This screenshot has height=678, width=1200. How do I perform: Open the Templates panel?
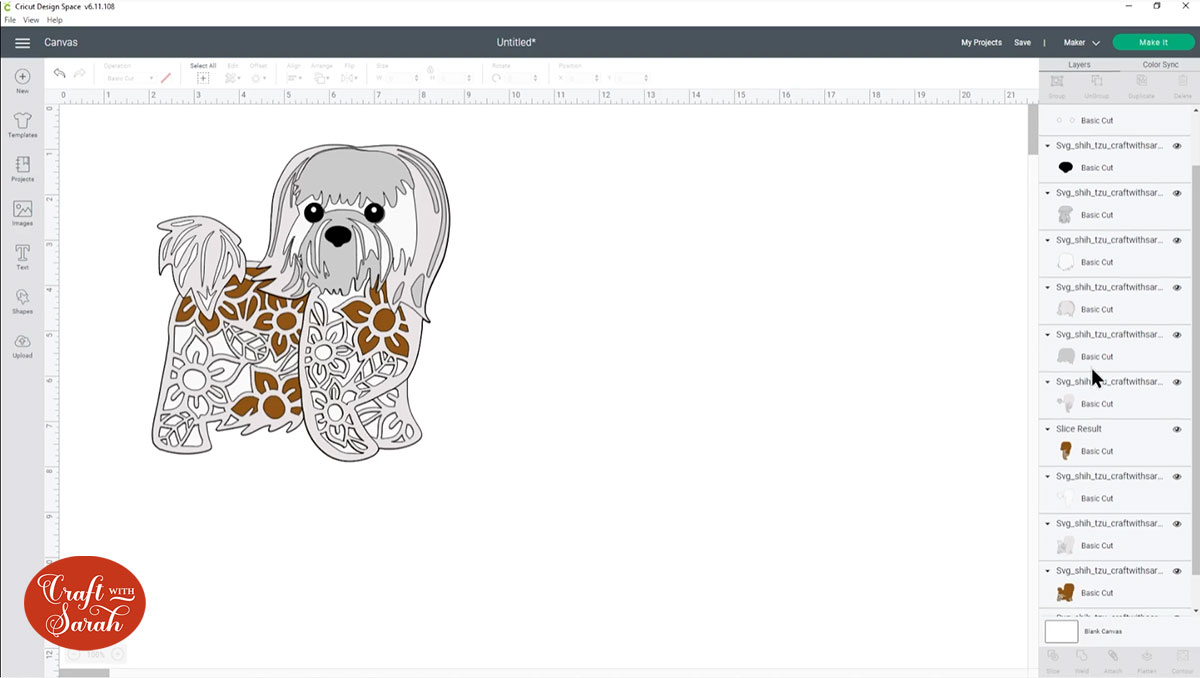(x=21, y=122)
